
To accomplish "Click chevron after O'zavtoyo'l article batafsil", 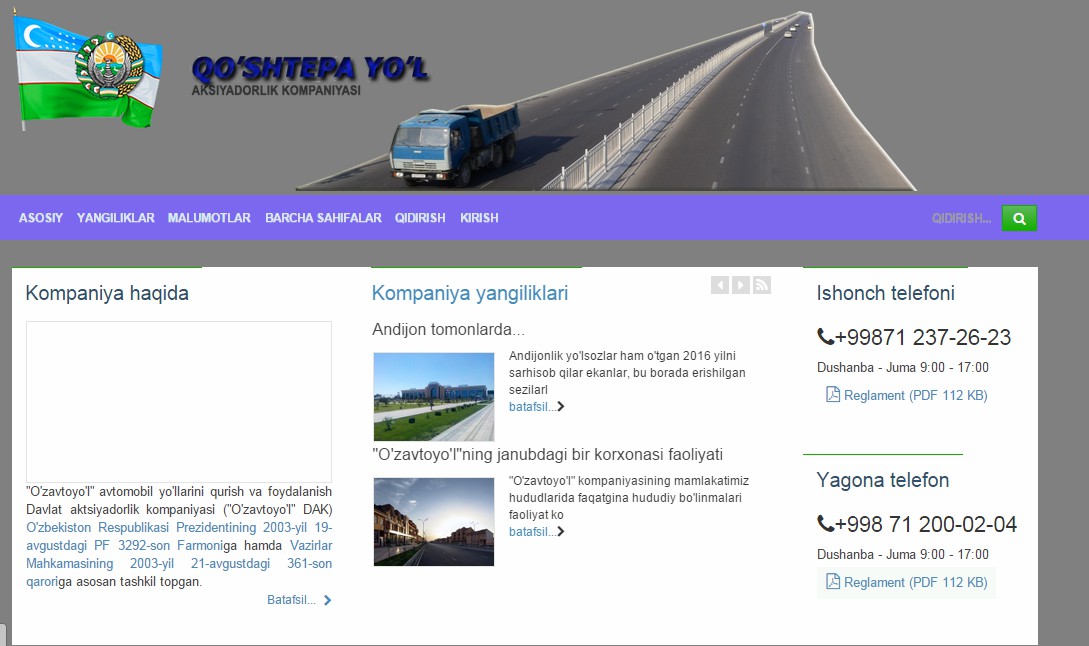I will [x=560, y=531].
